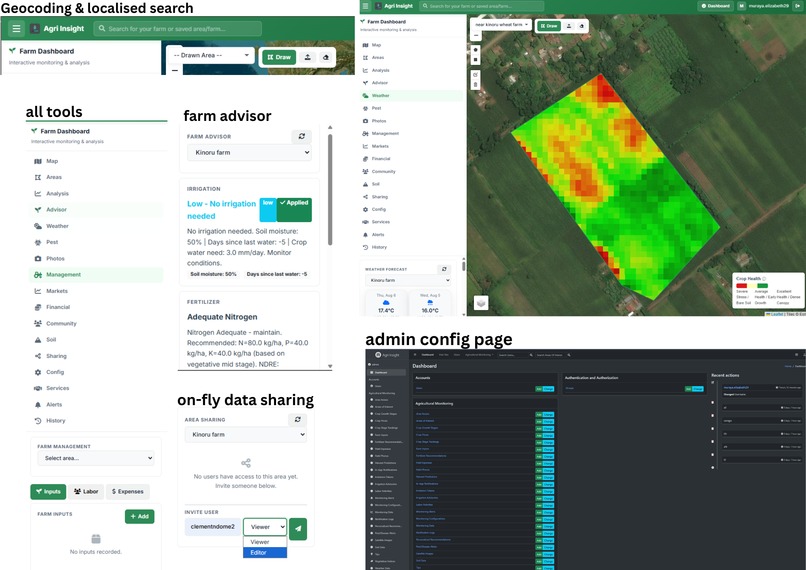Click Config gear in all tools sidebar

coord(38,372)
